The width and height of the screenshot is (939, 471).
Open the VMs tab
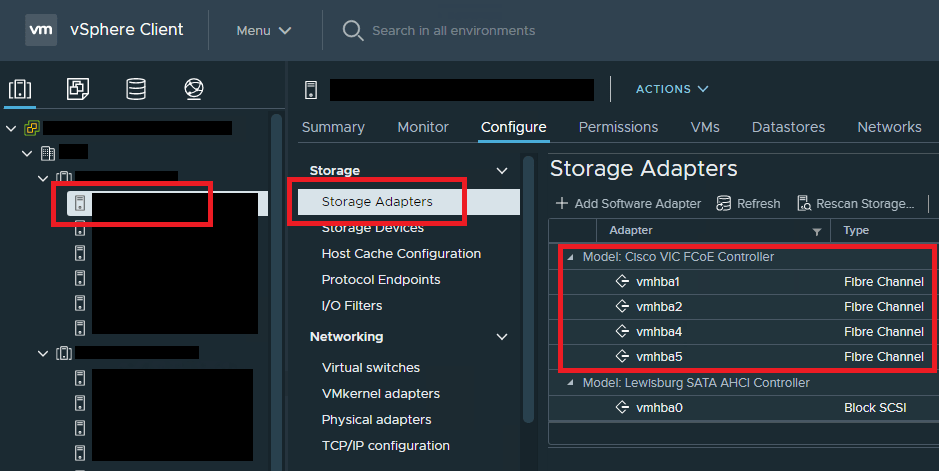[705, 127]
